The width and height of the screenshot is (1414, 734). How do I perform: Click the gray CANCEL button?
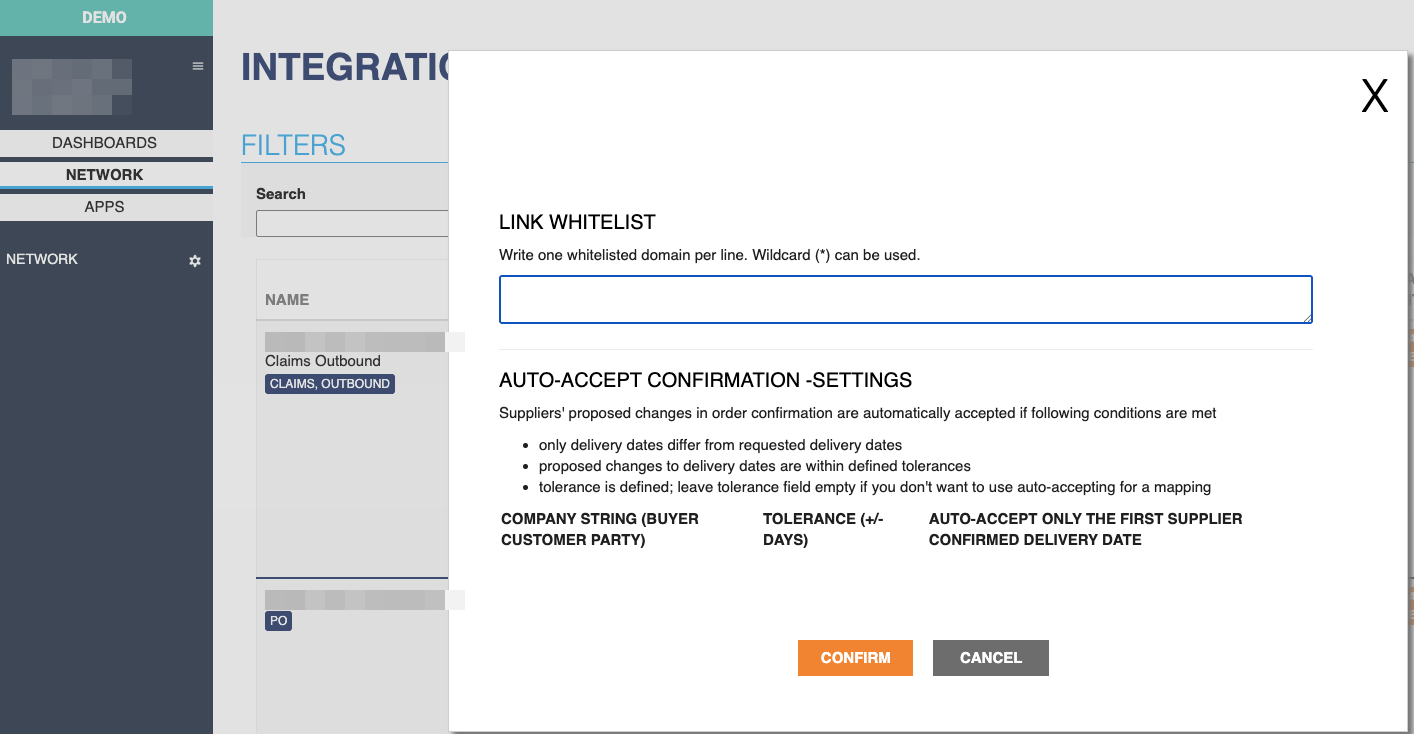(x=990, y=658)
